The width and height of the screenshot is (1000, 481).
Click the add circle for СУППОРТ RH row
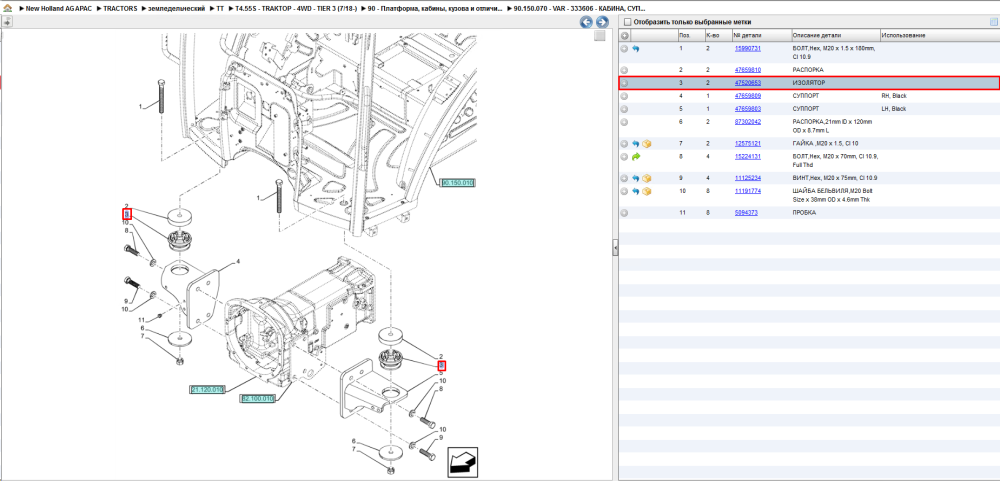tap(625, 96)
